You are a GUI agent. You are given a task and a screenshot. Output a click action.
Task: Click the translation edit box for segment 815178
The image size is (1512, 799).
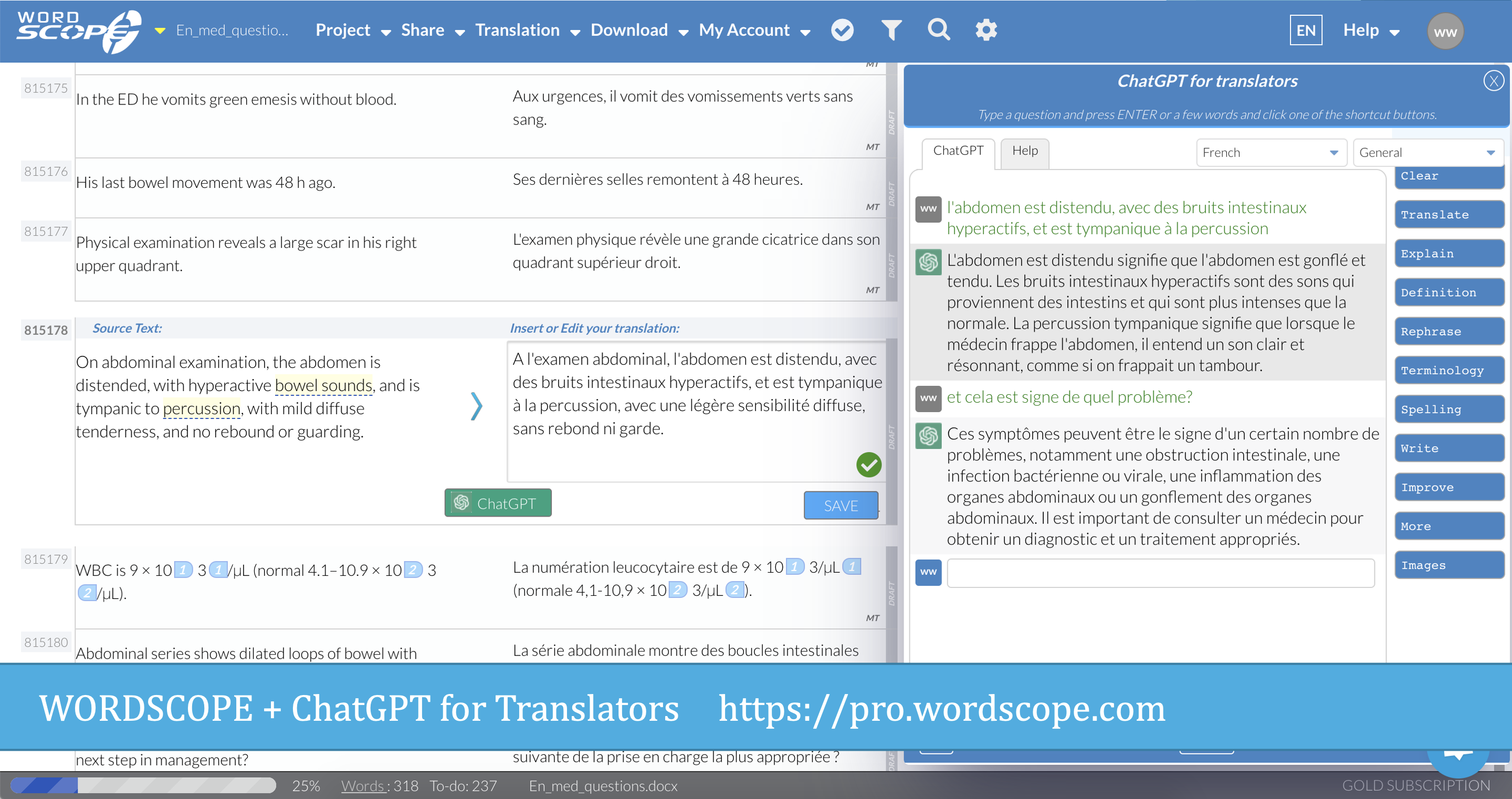(x=696, y=411)
